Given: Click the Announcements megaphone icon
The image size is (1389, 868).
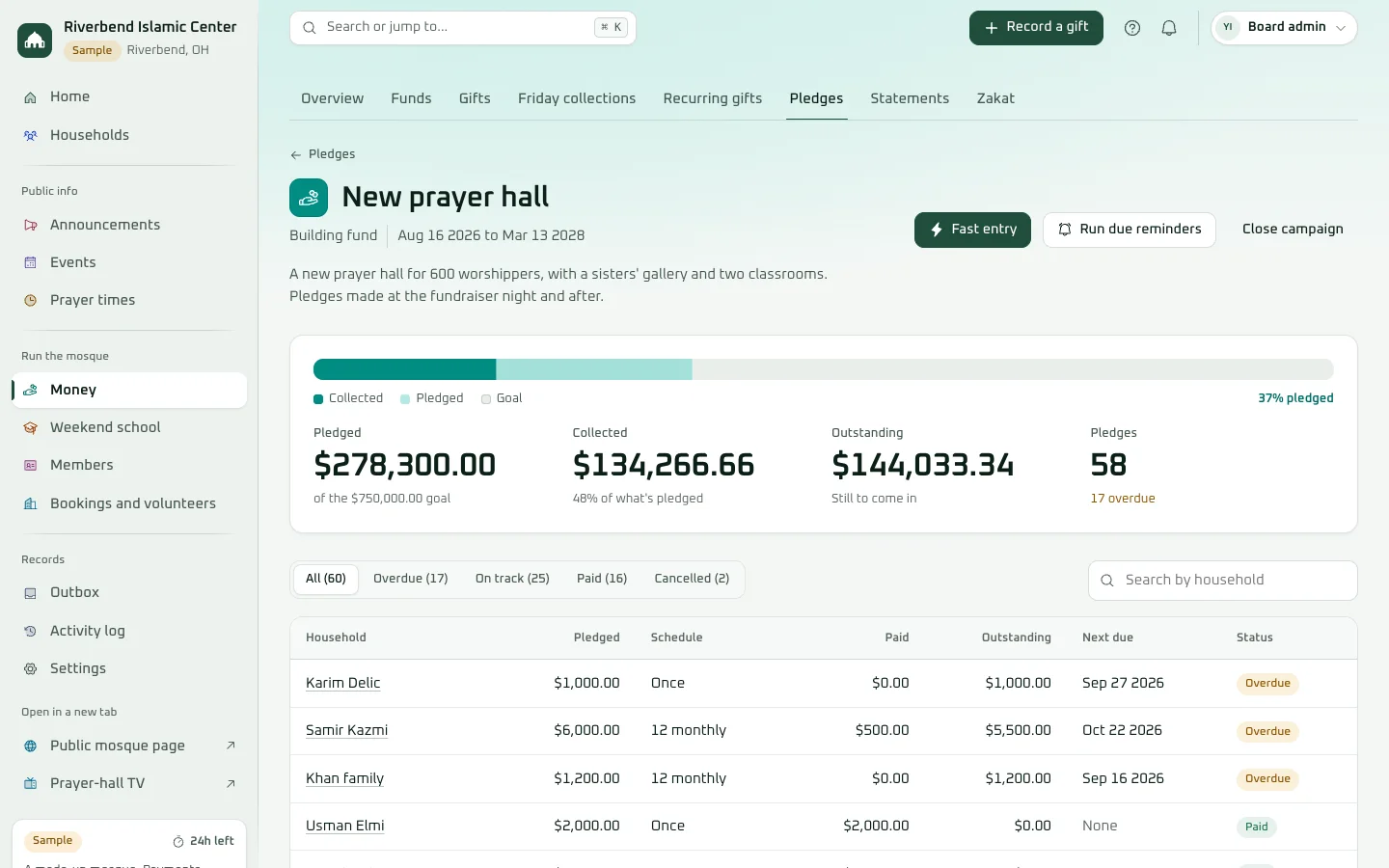Looking at the screenshot, I should (x=30, y=226).
